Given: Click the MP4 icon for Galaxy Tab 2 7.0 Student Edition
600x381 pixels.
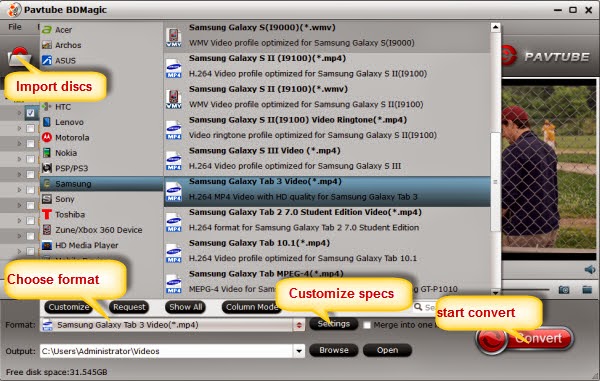Looking at the screenshot, I should coord(174,222).
